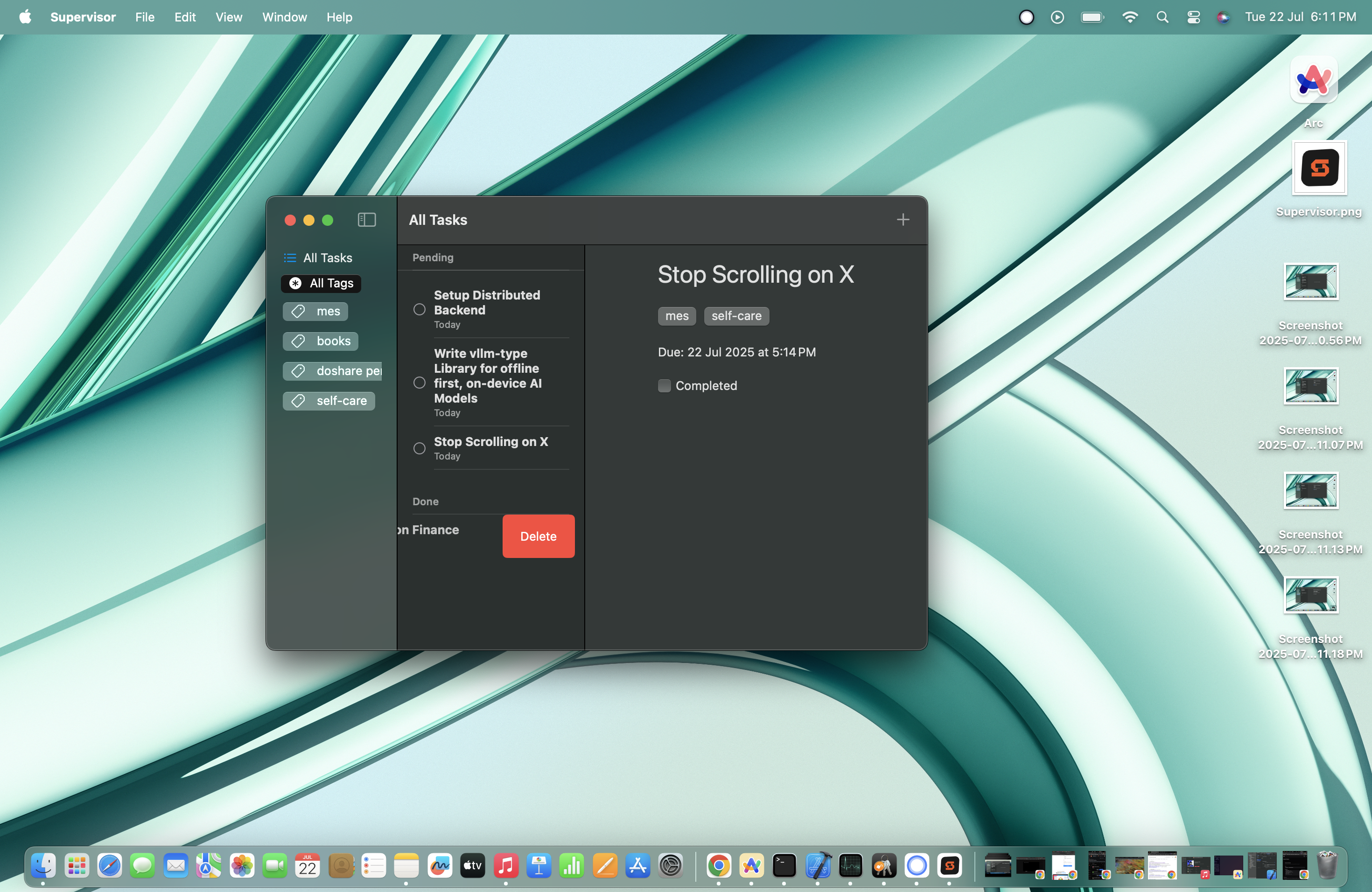Select desktop screenshot ending 0.56 PM
Screen dimensions: 1372x892
[x=1310, y=282]
